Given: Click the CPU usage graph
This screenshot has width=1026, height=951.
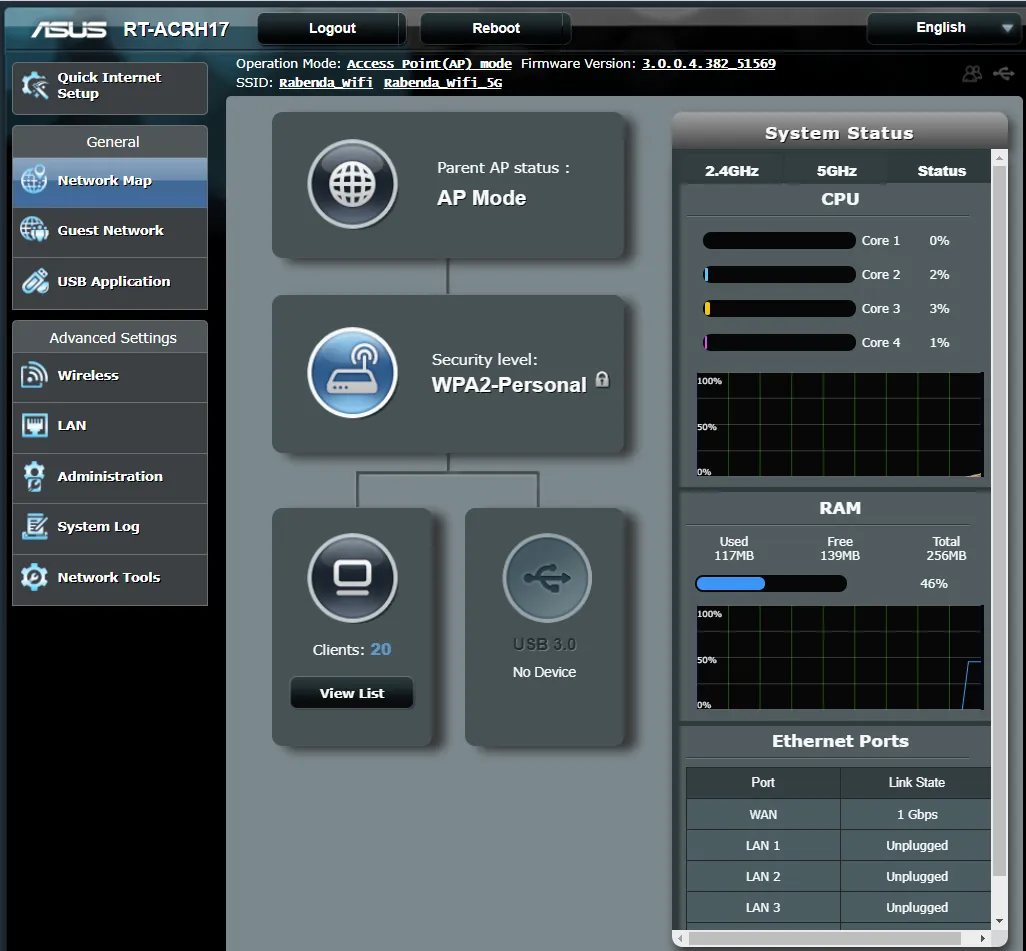Looking at the screenshot, I should point(840,425).
